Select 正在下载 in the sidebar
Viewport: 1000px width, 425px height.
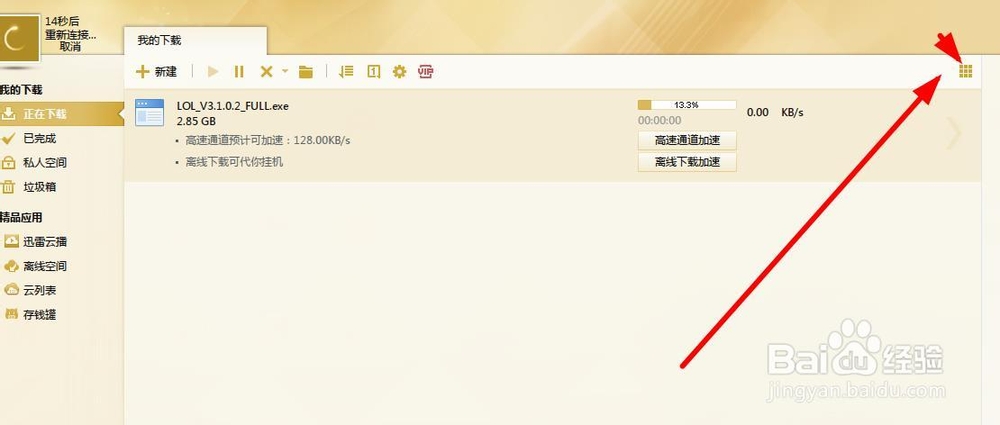[x=62, y=114]
